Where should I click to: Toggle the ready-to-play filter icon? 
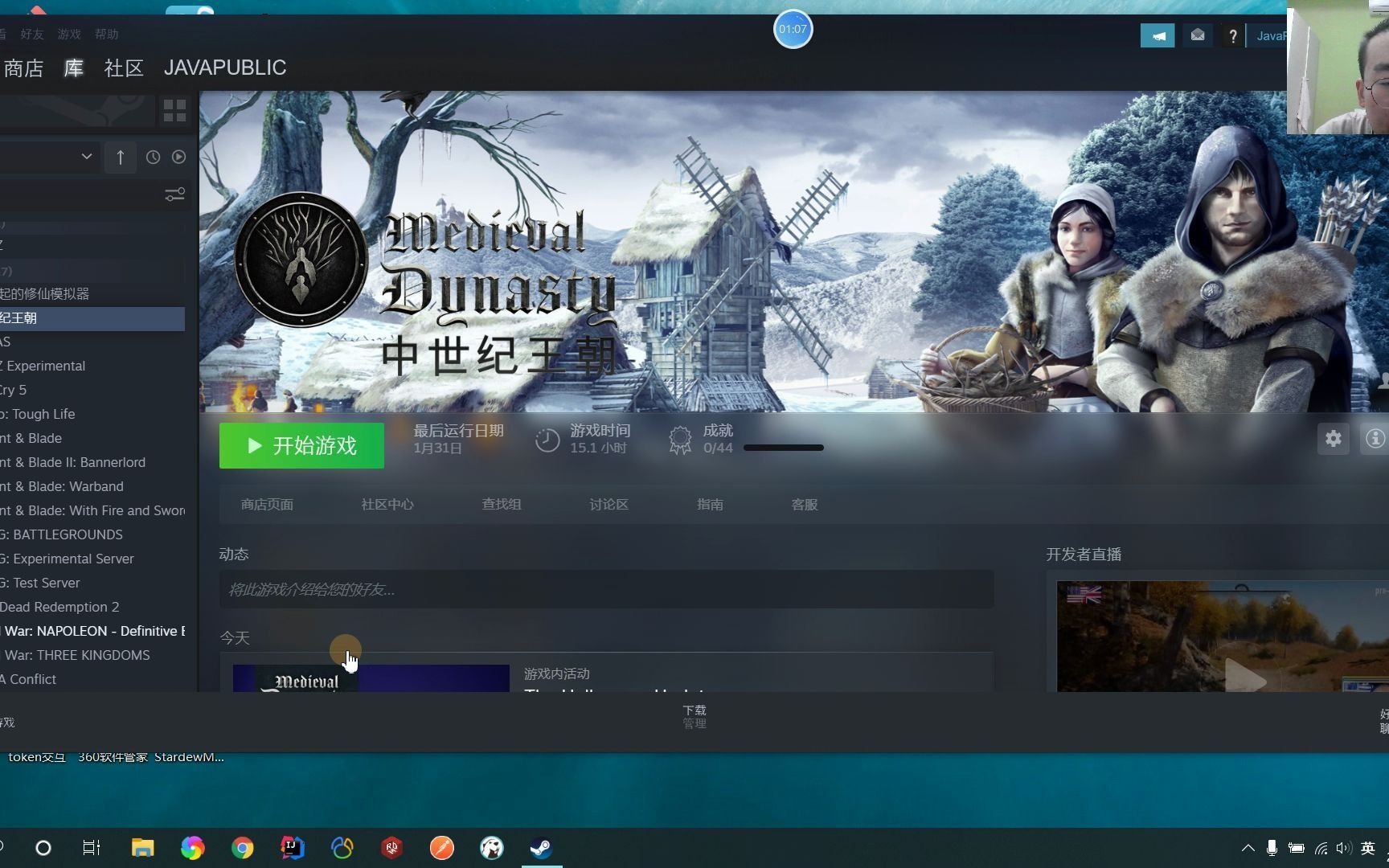[178, 158]
